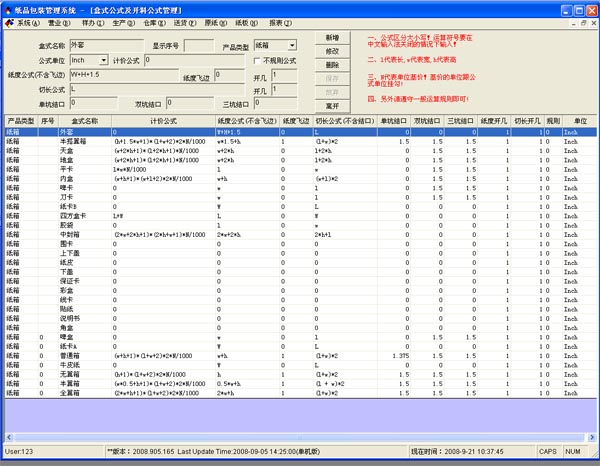This screenshot has width=600, height=466.
Task: Open the 送货 menu
Action: (x=185, y=23)
